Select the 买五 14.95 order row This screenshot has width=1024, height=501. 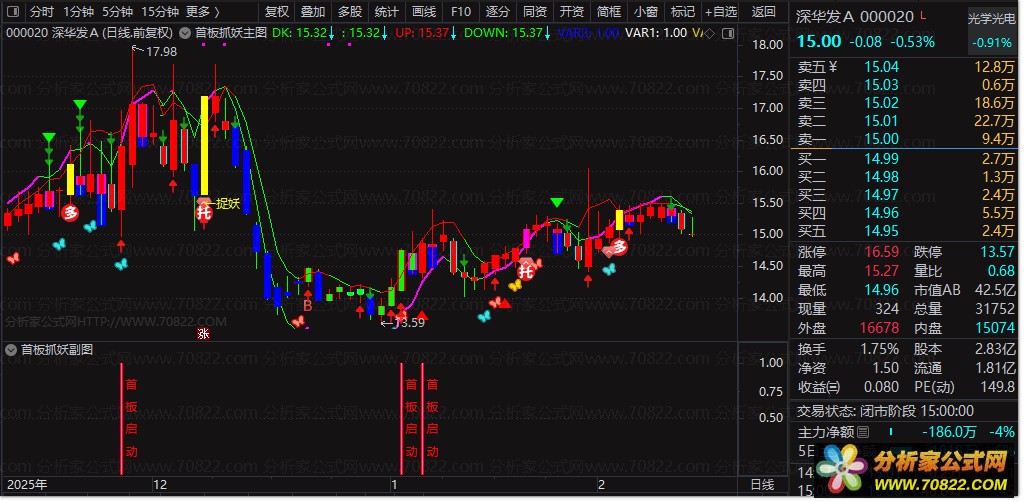point(905,231)
